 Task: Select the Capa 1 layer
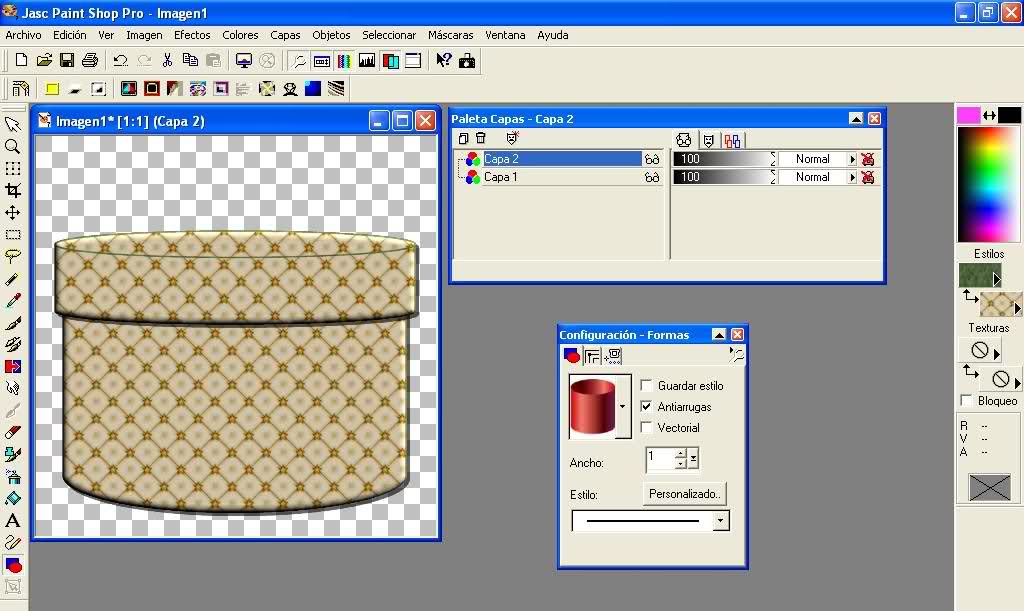pos(500,177)
